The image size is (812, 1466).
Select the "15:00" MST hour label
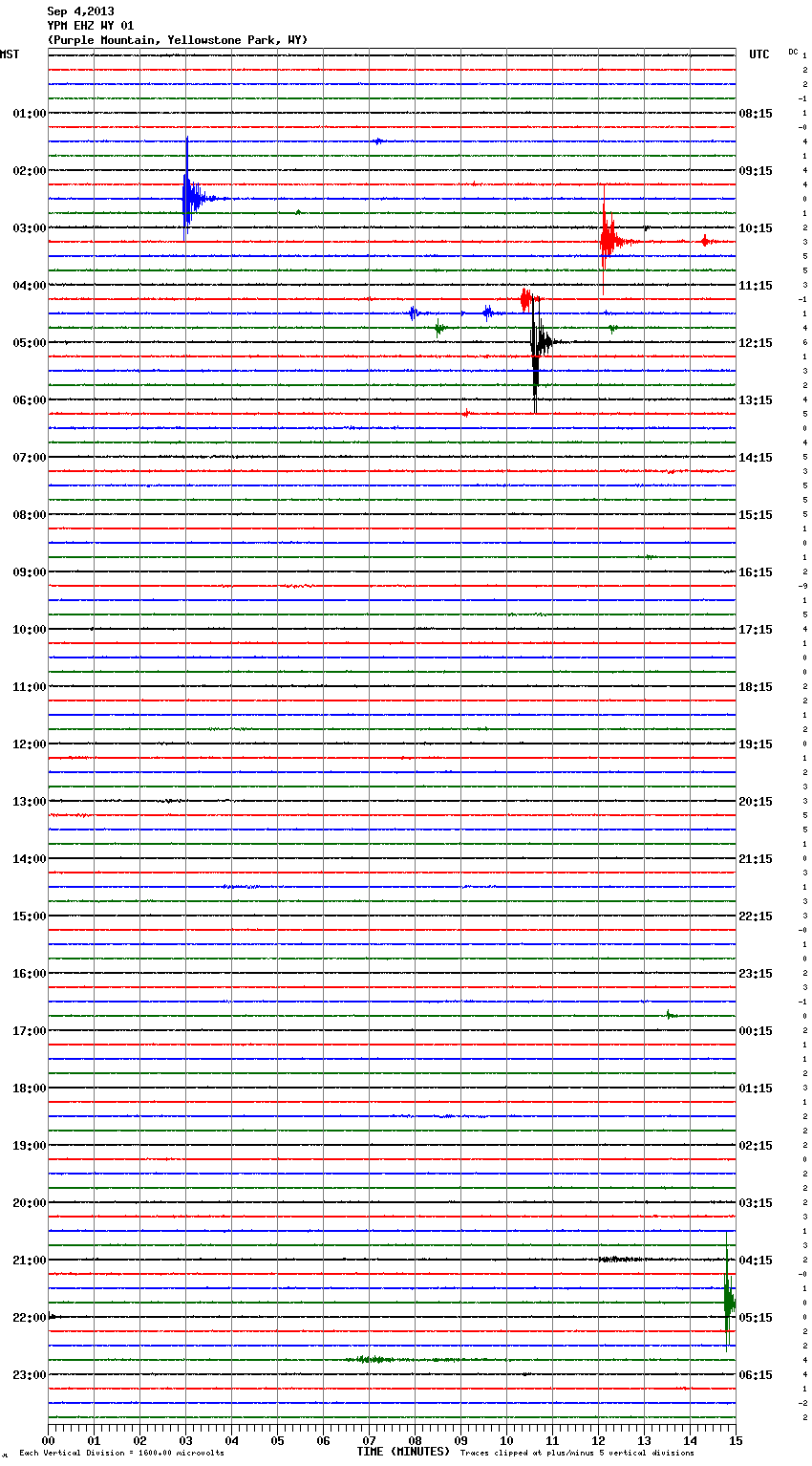coord(30,916)
